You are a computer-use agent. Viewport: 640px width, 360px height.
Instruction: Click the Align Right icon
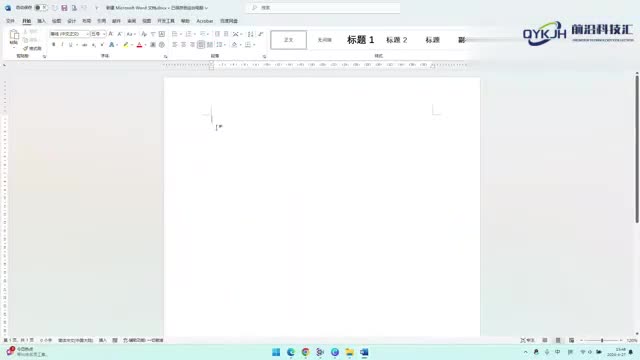(192, 45)
